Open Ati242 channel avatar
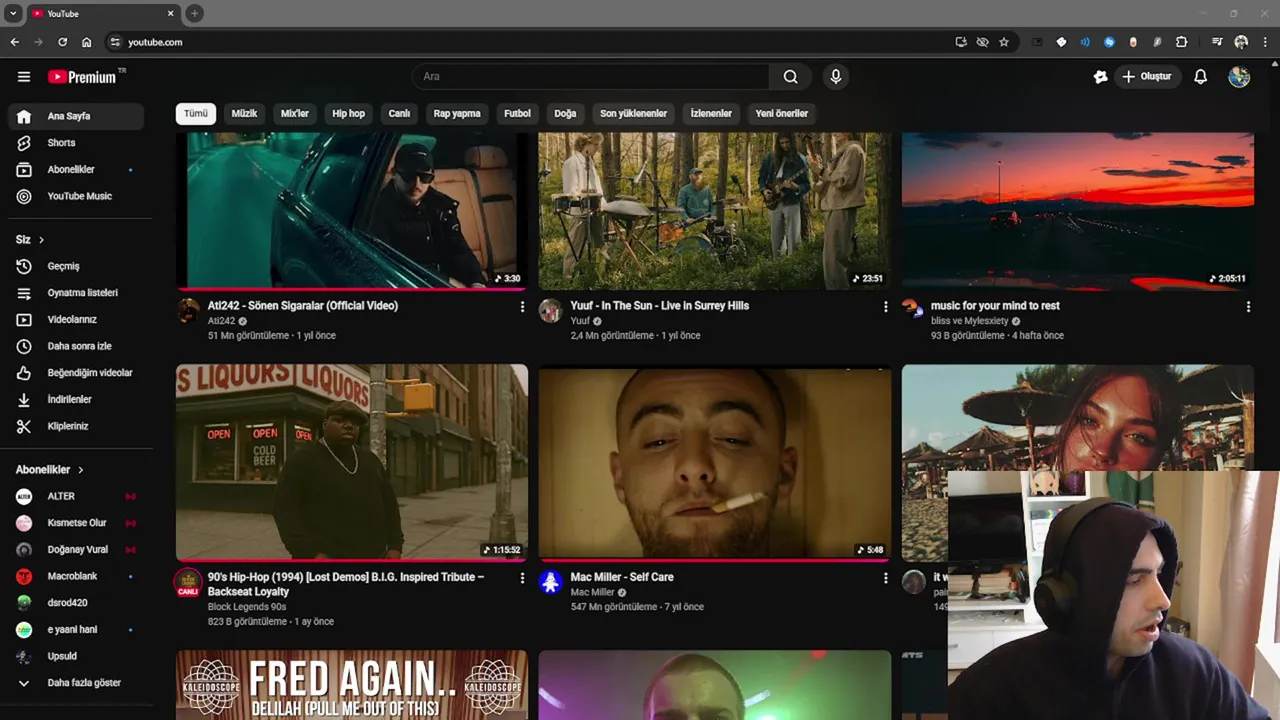The image size is (1280, 720). click(188, 310)
